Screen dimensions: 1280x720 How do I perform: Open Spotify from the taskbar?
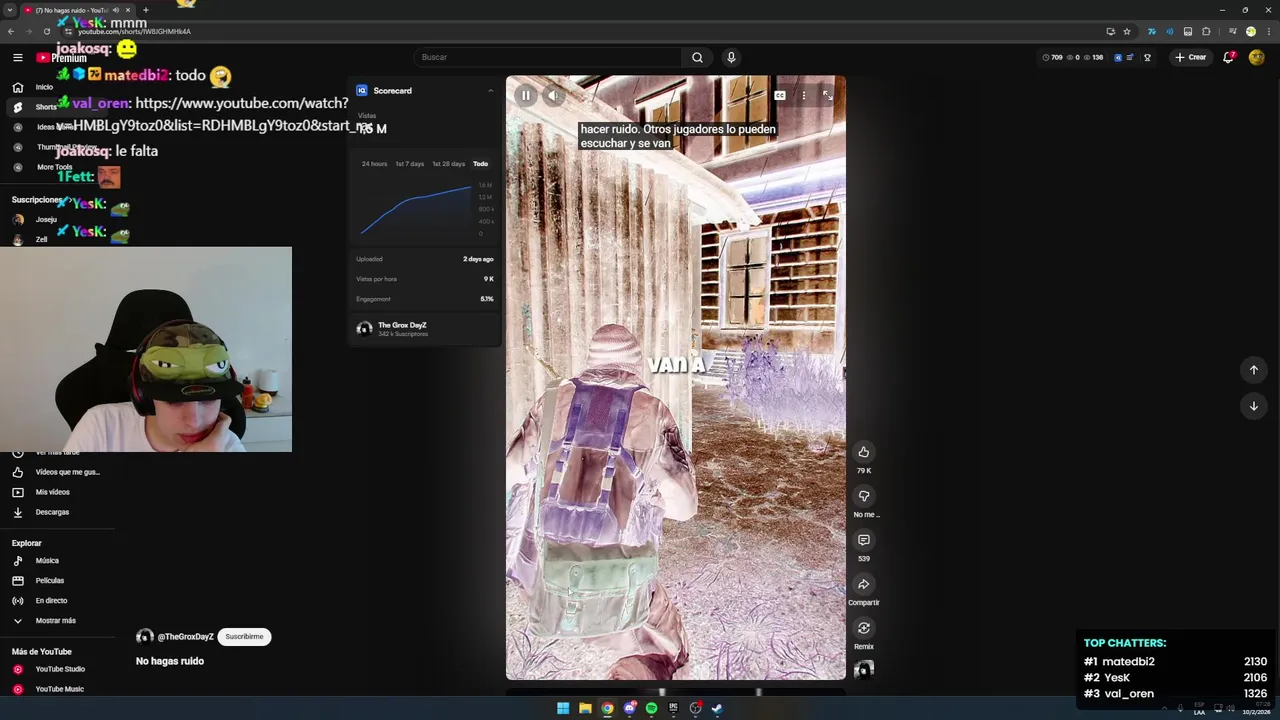pyautogui.click(x=651, y=709)
